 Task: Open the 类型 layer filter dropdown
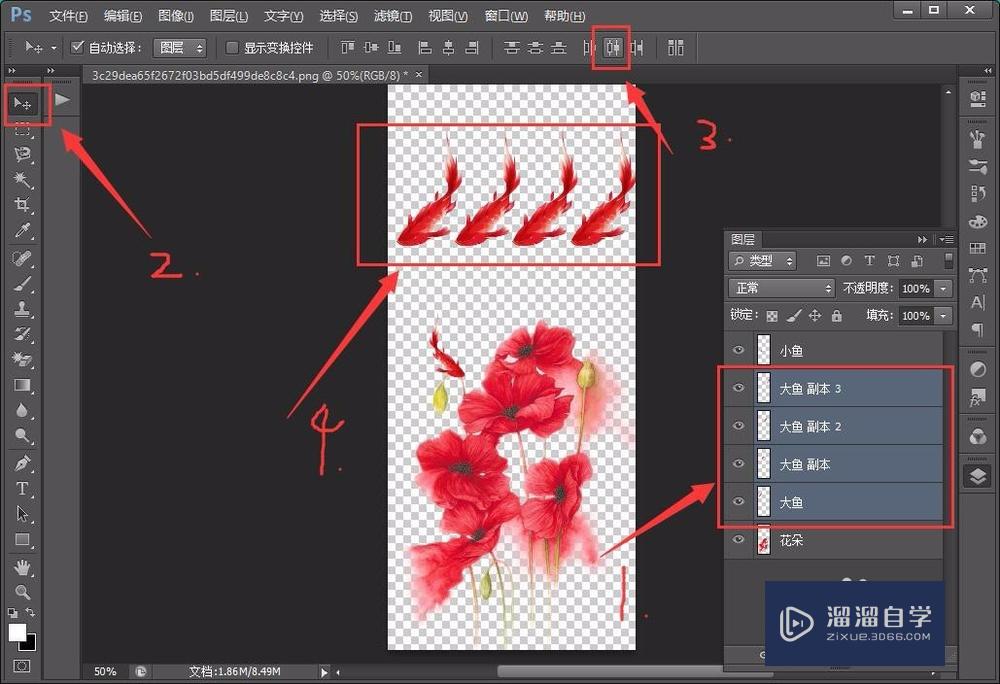(x=762, y=261)
